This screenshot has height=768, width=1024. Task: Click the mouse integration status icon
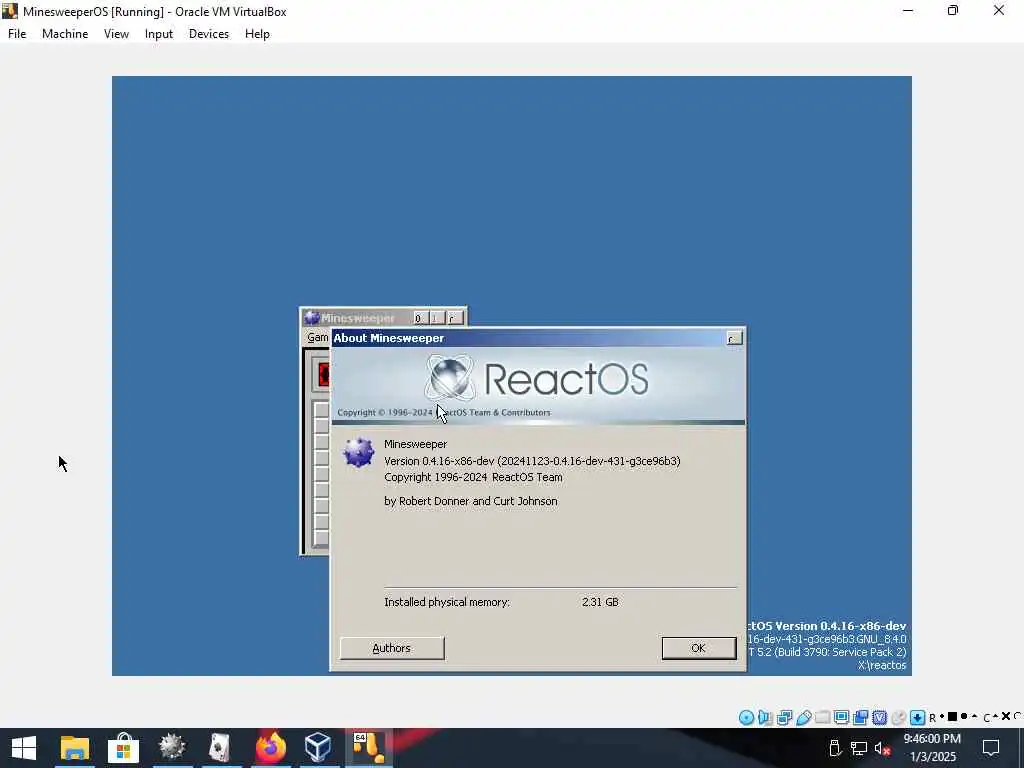[x=899, y=718]
